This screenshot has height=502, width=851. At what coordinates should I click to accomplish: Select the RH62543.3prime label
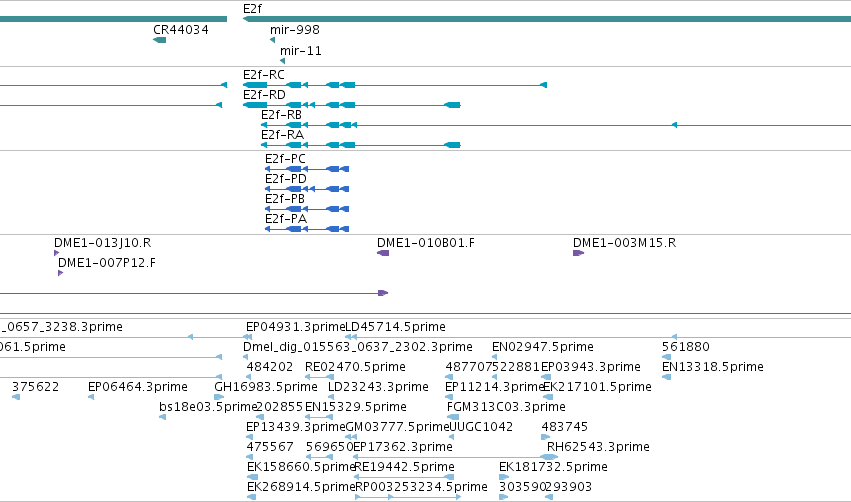point(598,448)
